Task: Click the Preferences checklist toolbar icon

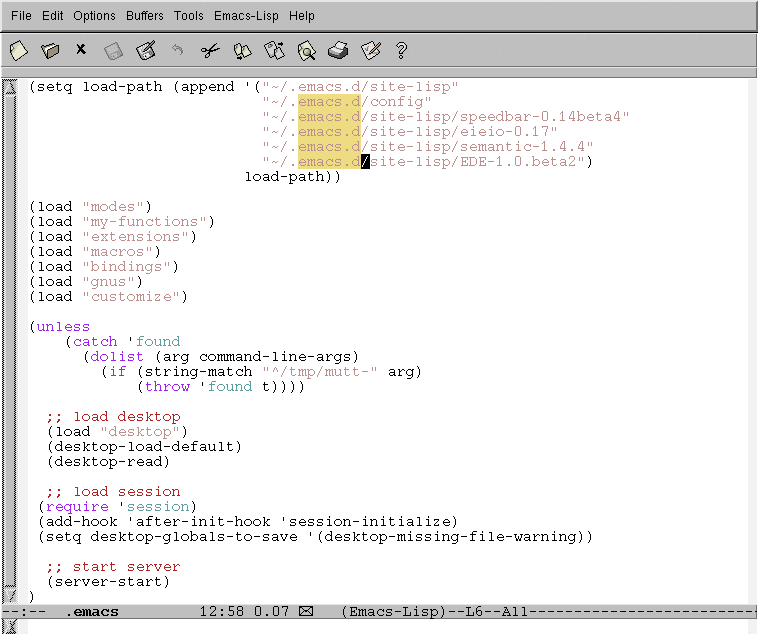Action: [370, 50]
